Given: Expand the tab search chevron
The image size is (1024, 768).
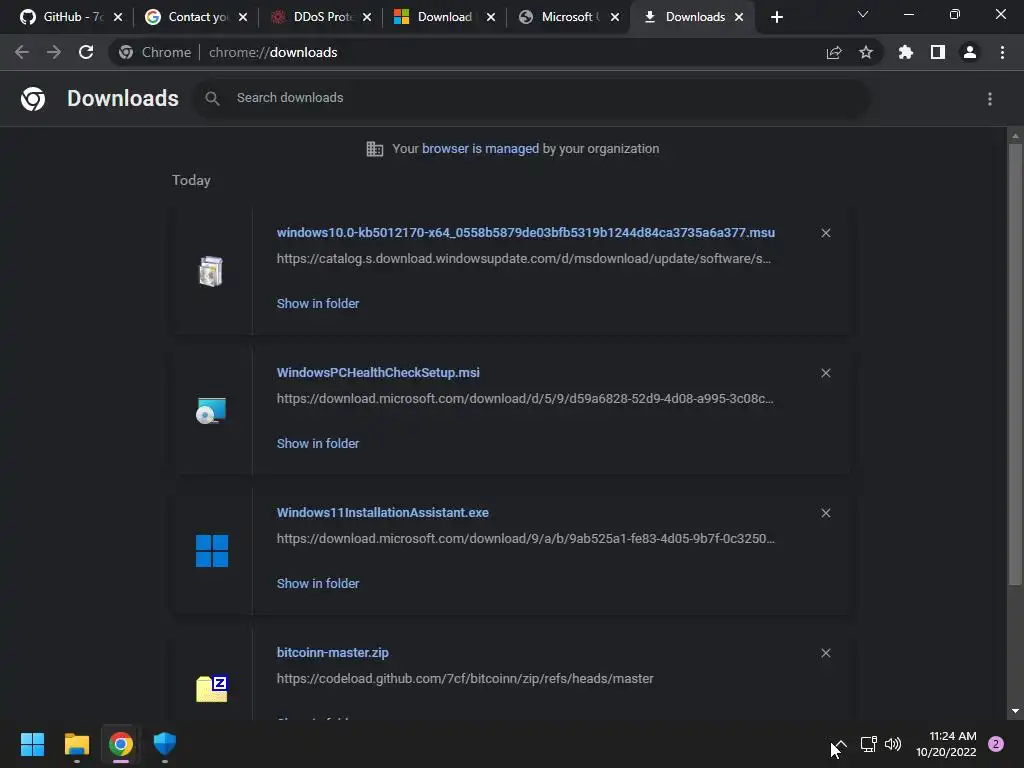Looking at the screenshot, I should (x=863, y=14).
